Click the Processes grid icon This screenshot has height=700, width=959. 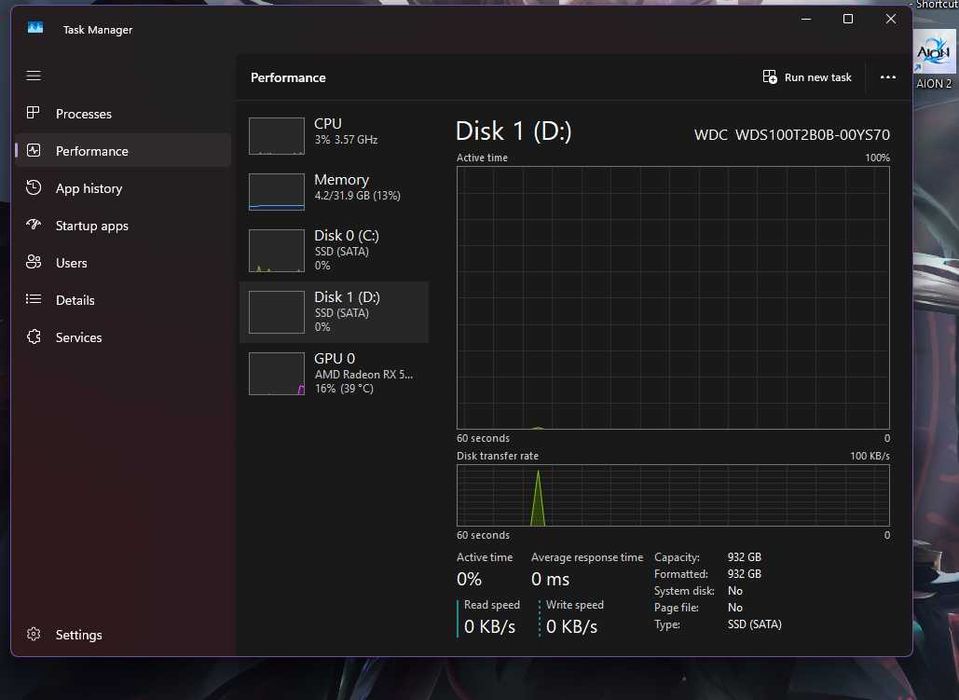click(x=33, y=112)
